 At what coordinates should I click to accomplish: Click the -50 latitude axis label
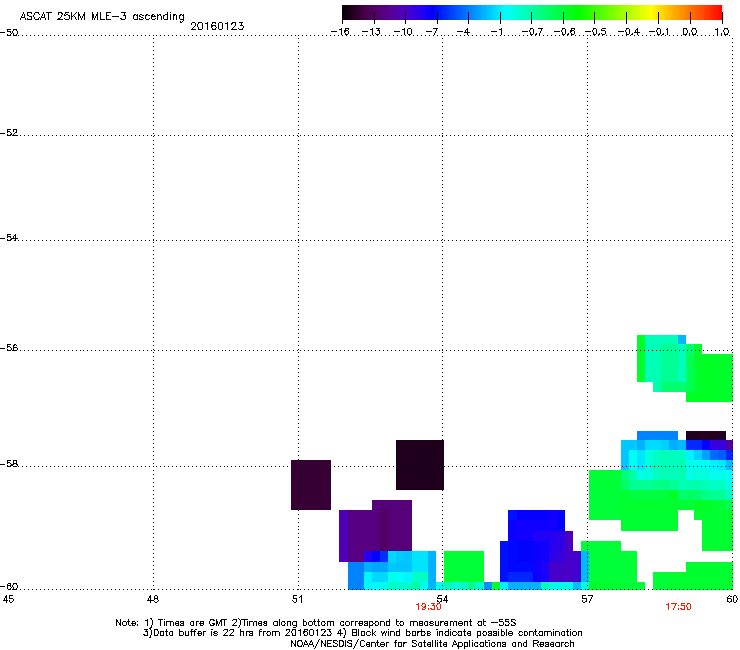pyautogui.click(x=9, y=33)
